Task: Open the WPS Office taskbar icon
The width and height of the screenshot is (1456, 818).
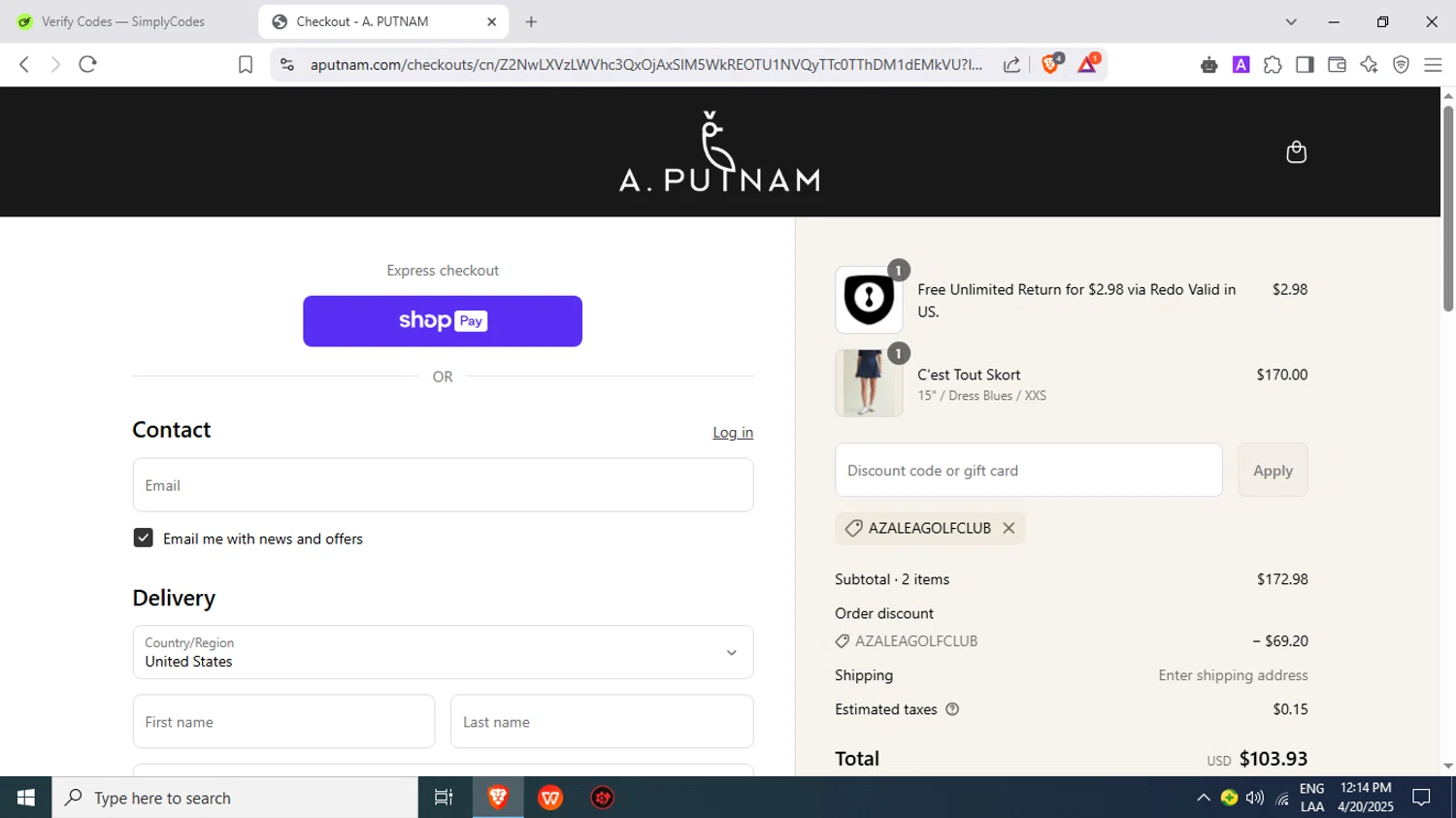Action: (550, 798)
